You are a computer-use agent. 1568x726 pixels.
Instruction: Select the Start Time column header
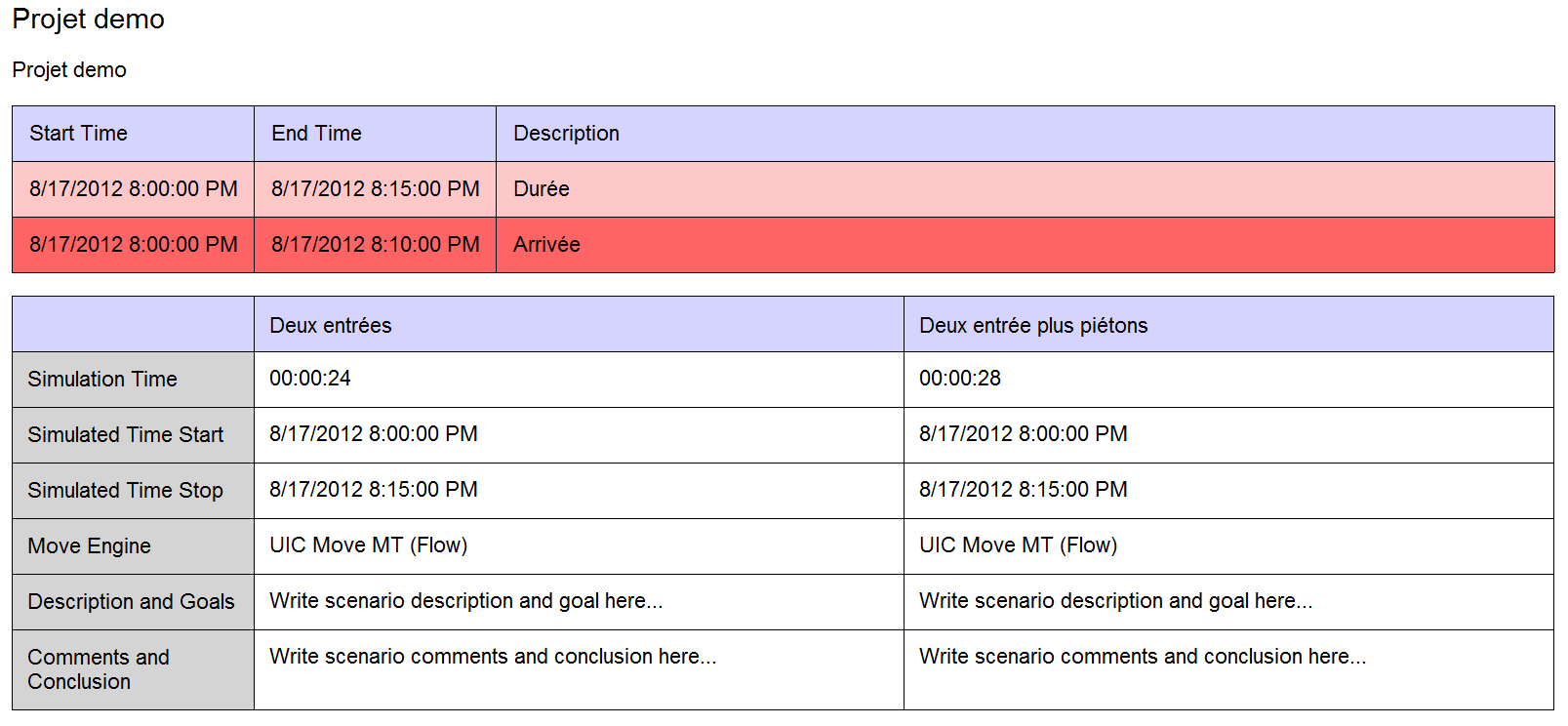coord(78,134)
